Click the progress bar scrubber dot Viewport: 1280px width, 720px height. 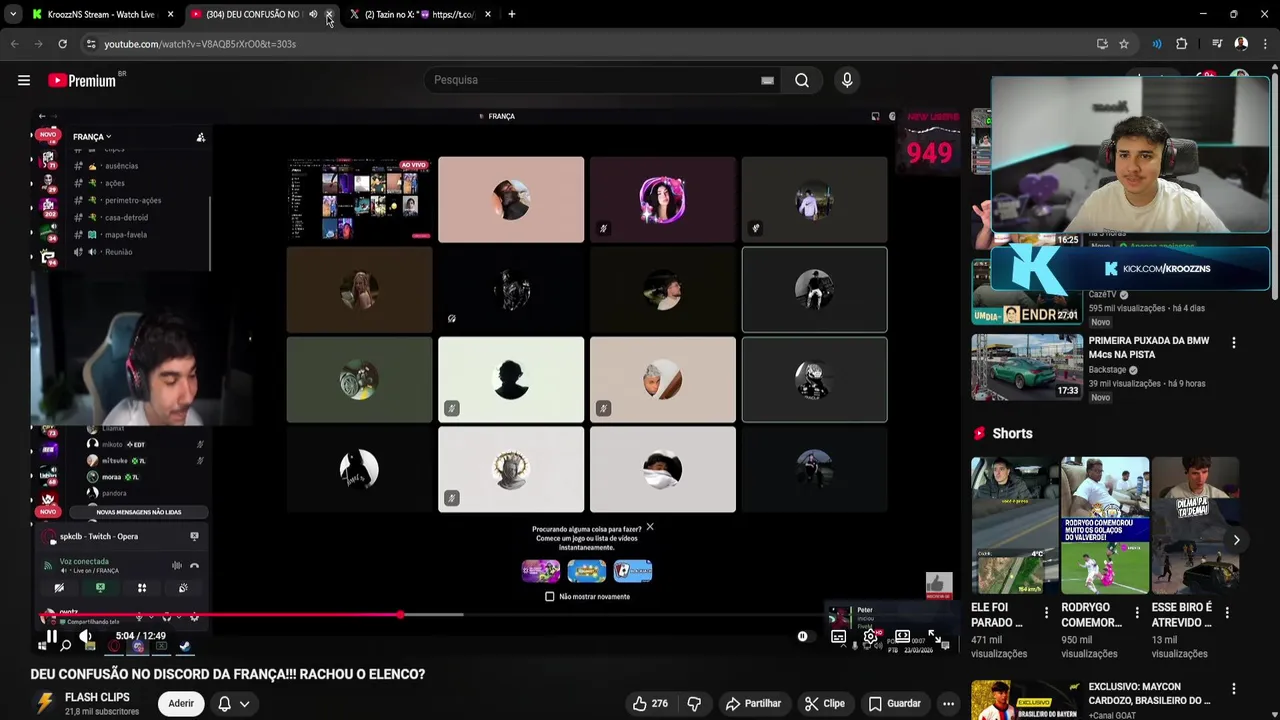(x=400, y=614)
